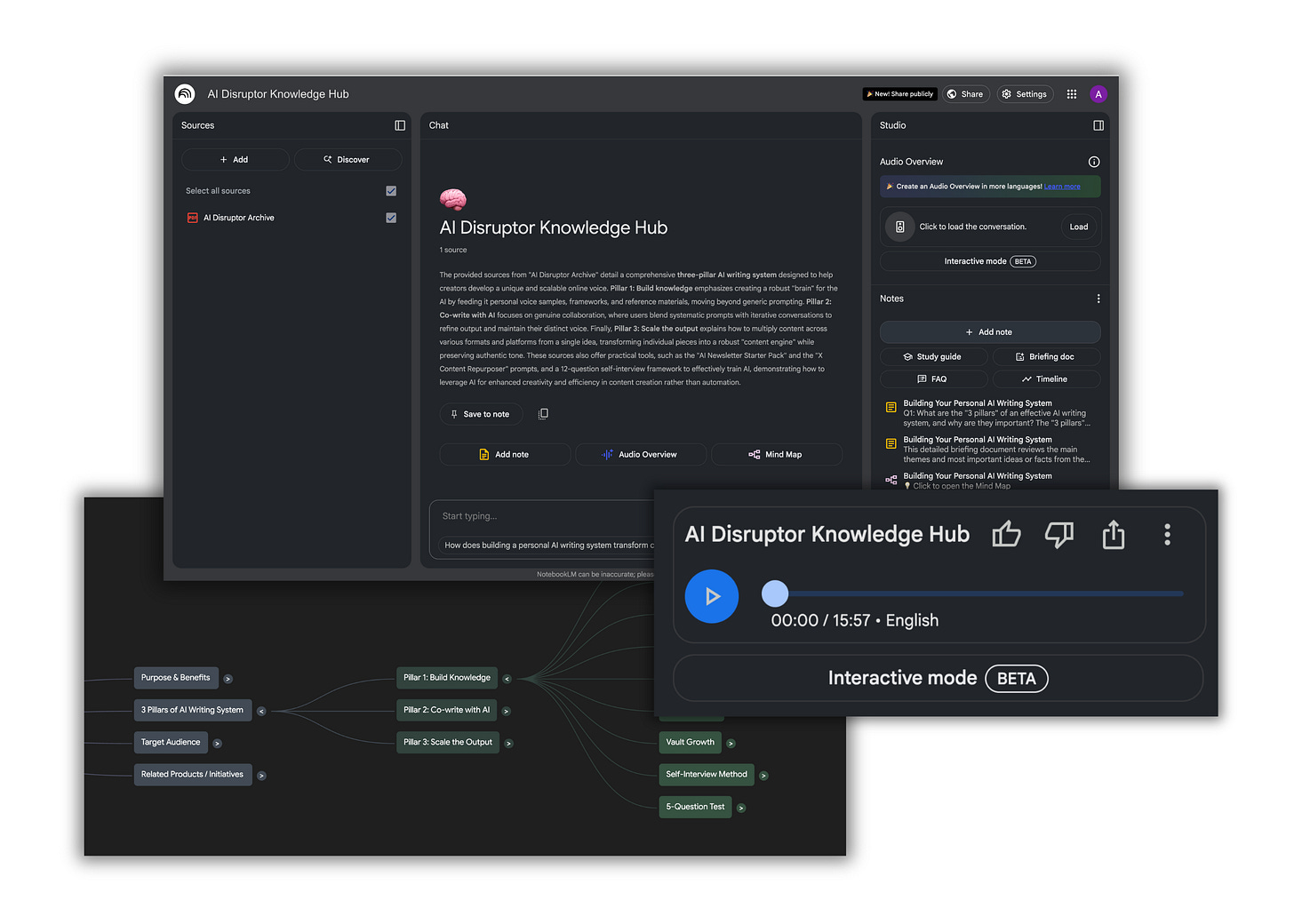Collapse the 3 Pillars of AI Writing System node
Image resolution: width=1294 pixels, height=924 pixels.
261,711
